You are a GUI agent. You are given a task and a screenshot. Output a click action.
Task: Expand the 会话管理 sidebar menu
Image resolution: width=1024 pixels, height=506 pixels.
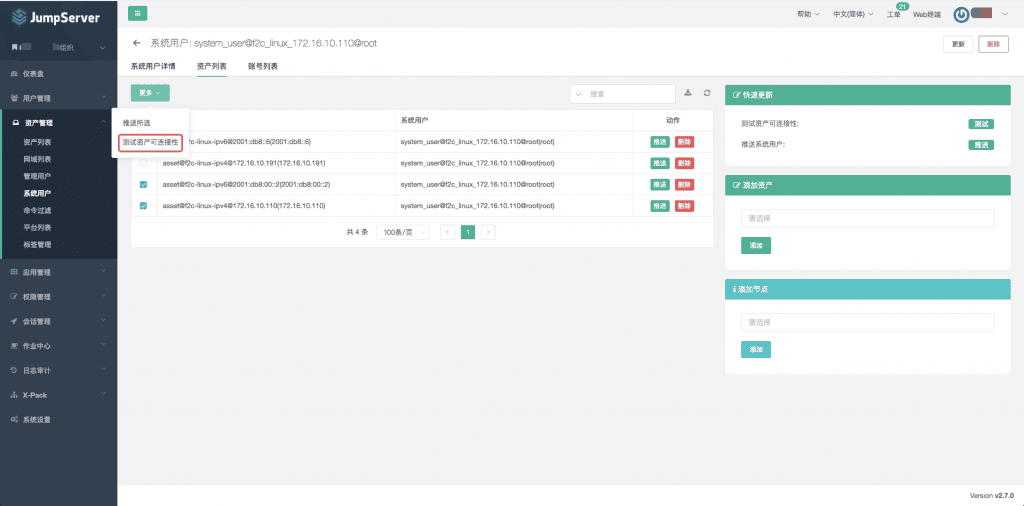coord(59,321)
